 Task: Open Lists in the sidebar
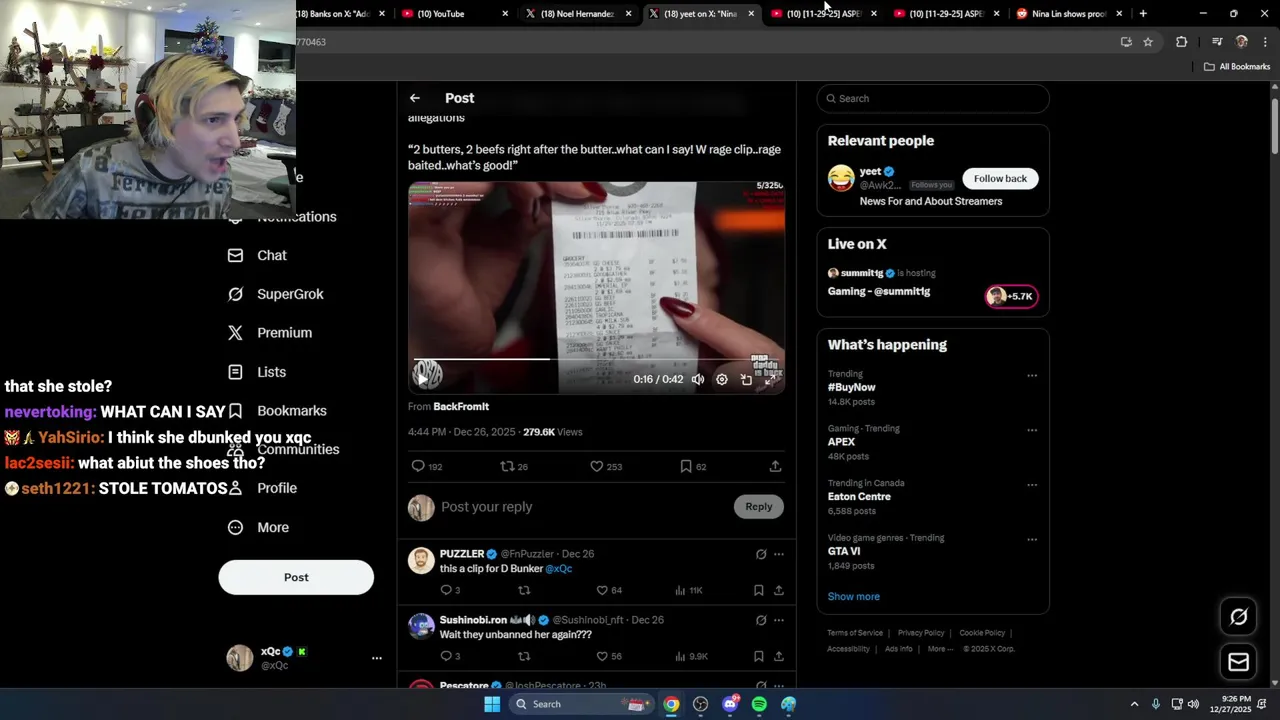pyautogui.click(x=257, y=372)
